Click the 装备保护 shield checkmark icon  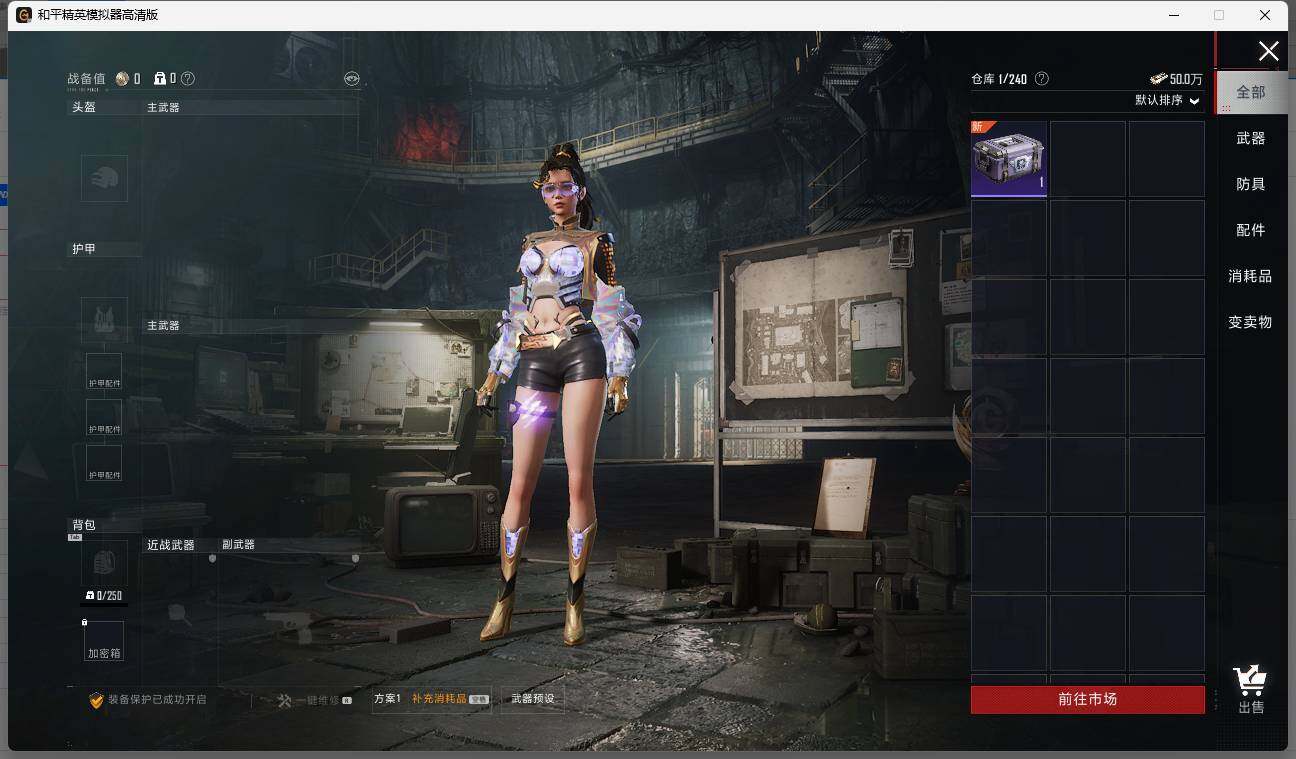click(x=97, y=700)
